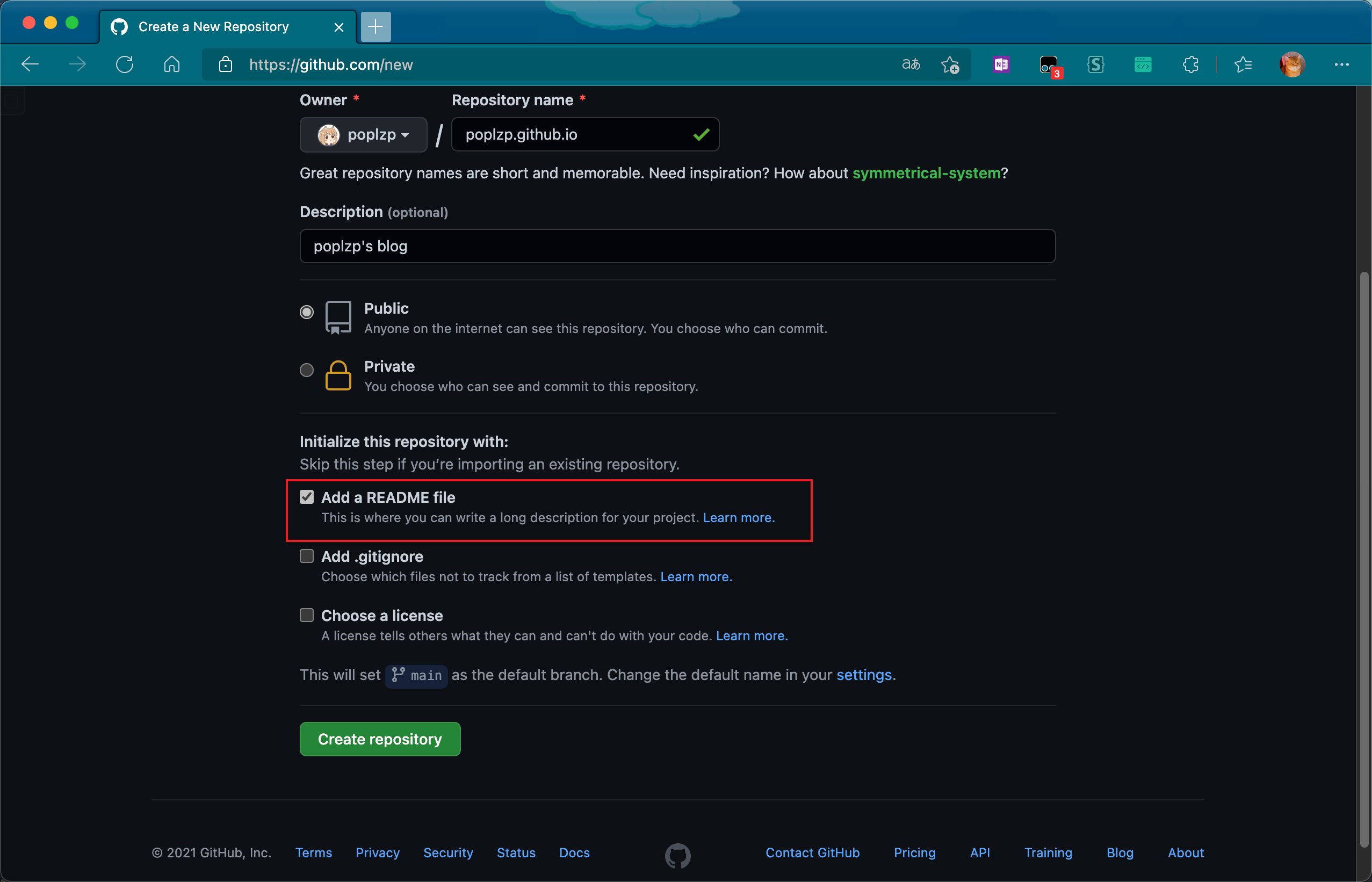Viewport: 1372px width, 882px height.
Task: Open the green code window extension icon
Action: [1143, 64]
